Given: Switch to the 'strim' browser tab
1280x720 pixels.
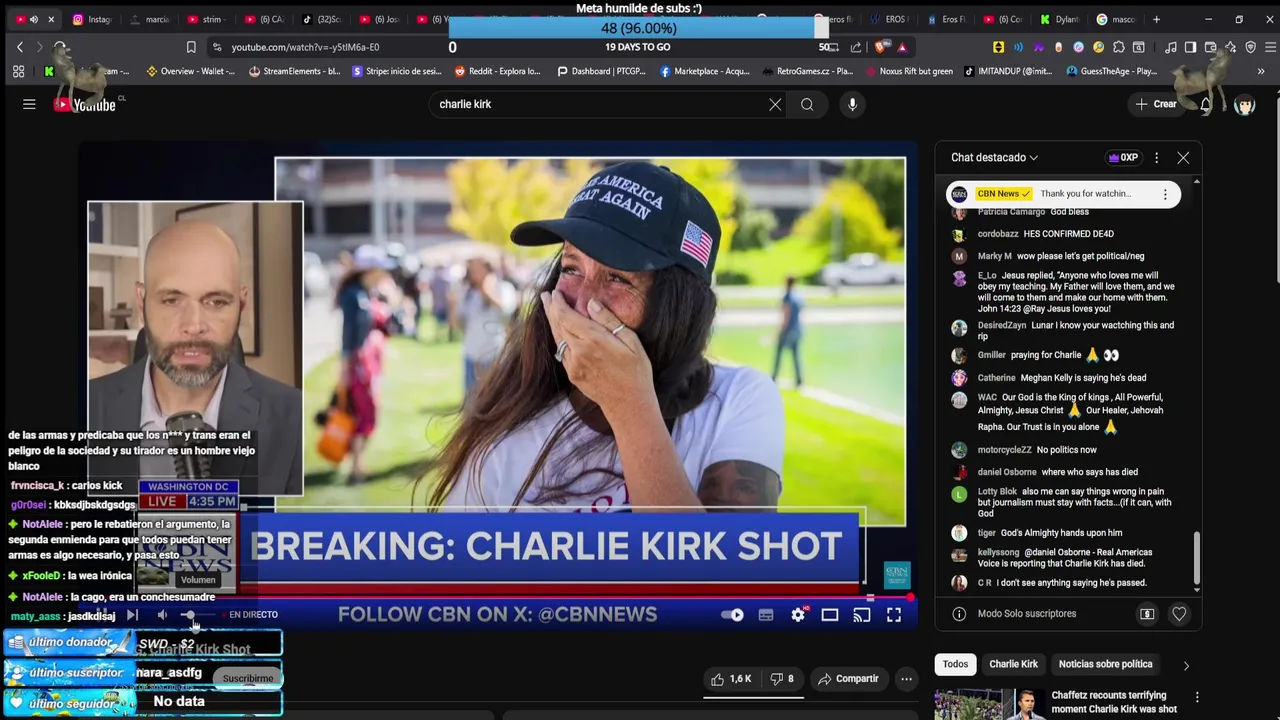Looking at the screenshot, I should (210, 19).
